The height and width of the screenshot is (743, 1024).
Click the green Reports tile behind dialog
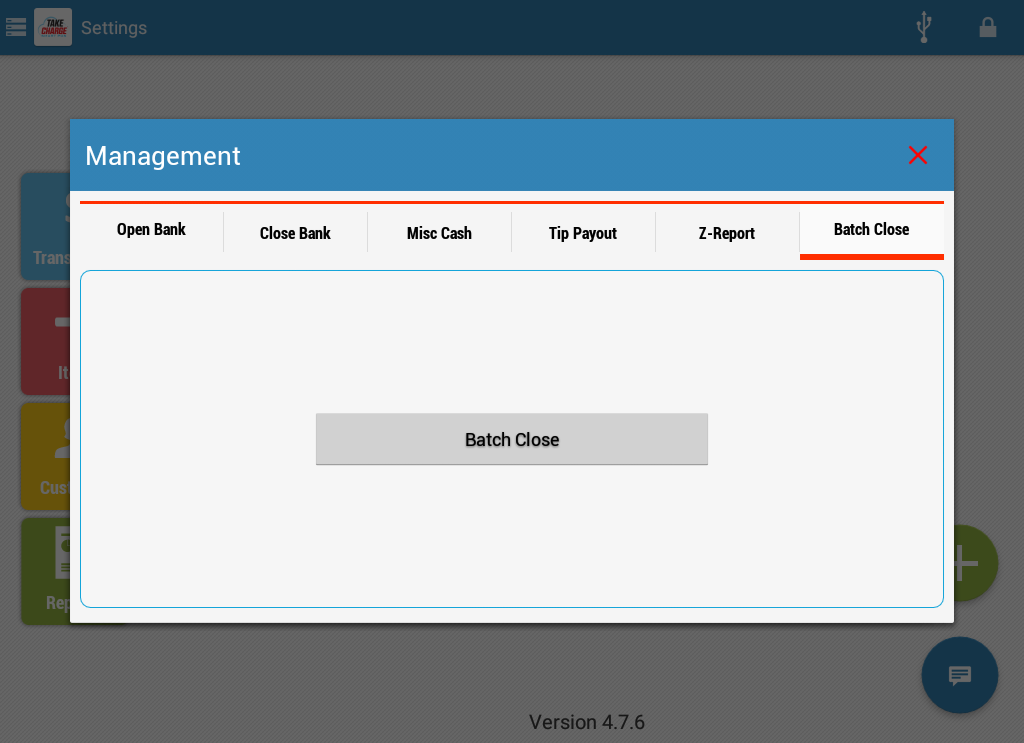point(45,572)
